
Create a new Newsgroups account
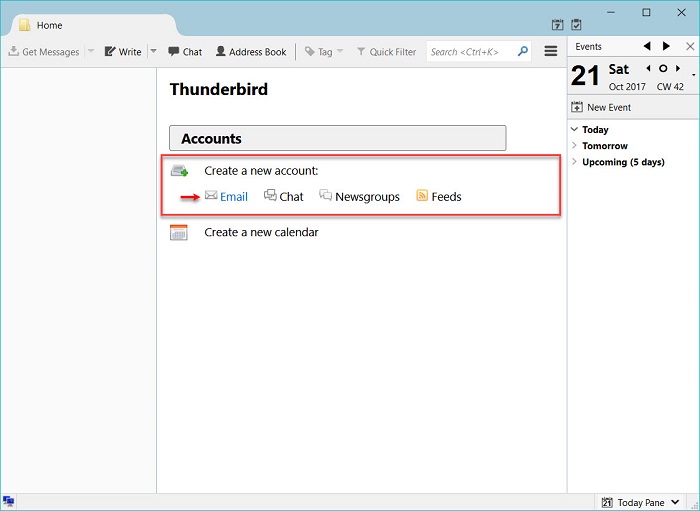359,196
